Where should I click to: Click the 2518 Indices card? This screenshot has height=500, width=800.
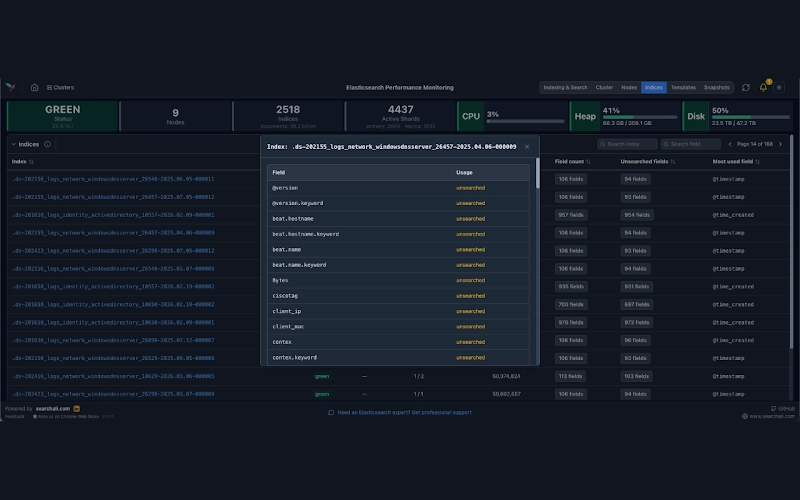(x=288, y=116)
